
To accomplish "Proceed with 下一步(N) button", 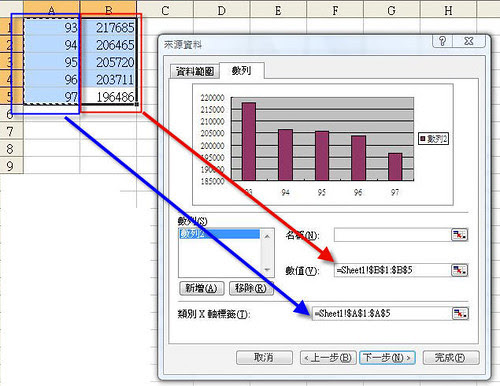I will click(387, 358).
